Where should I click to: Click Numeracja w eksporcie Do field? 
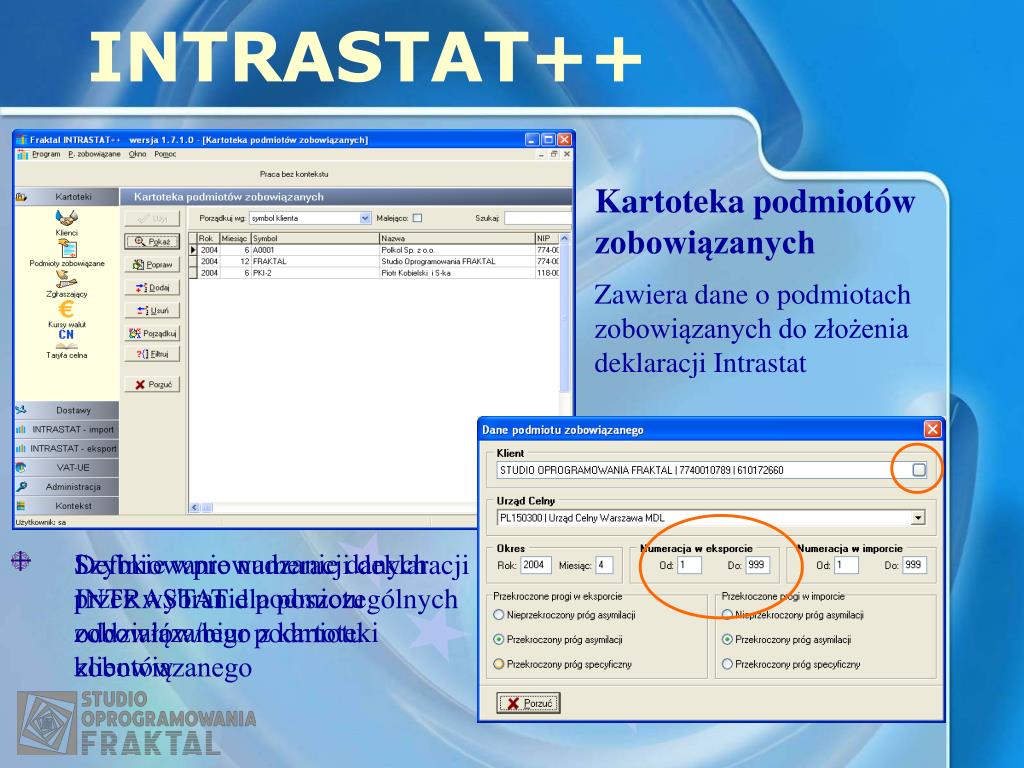coord(758,565)
